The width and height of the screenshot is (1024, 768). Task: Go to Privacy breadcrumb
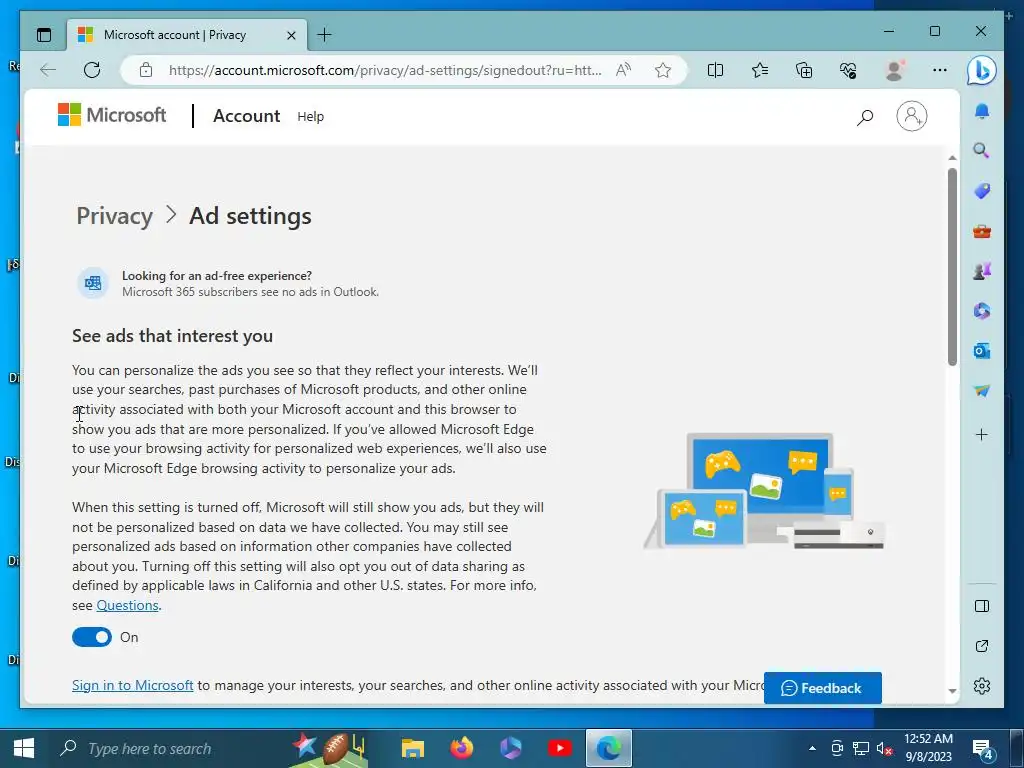(114, 216)
